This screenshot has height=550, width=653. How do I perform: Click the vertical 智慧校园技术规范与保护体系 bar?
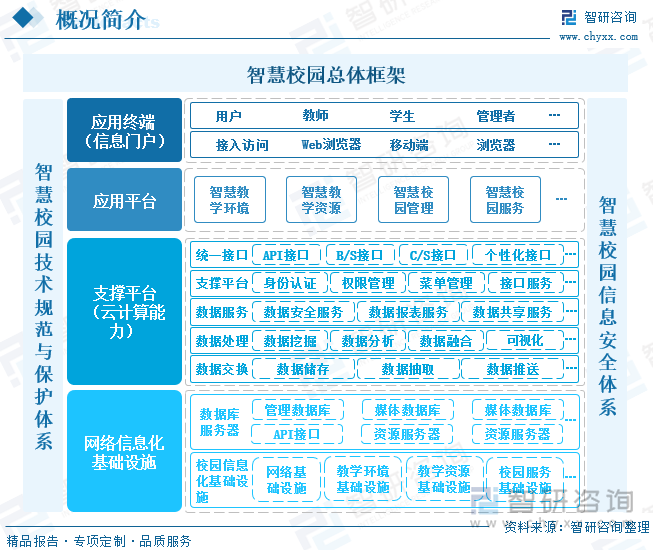(43, 306)
